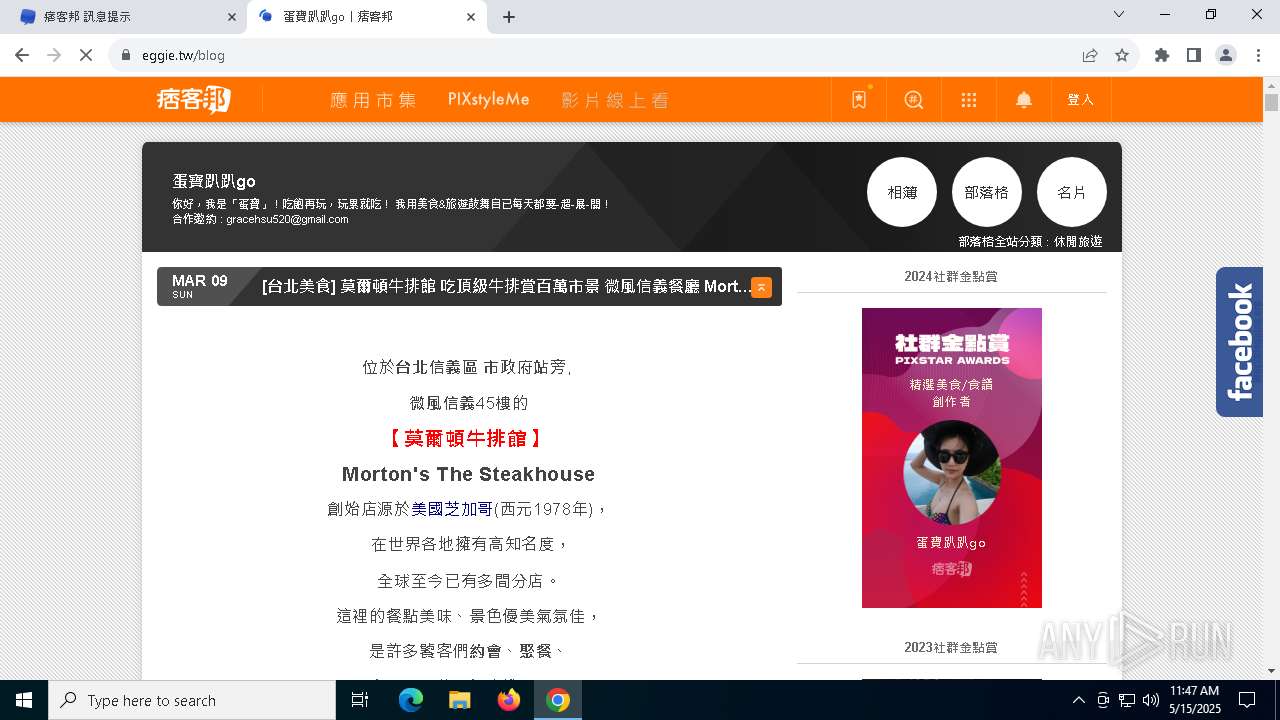Click the share page icon in address bar

tap(1090, 55)
